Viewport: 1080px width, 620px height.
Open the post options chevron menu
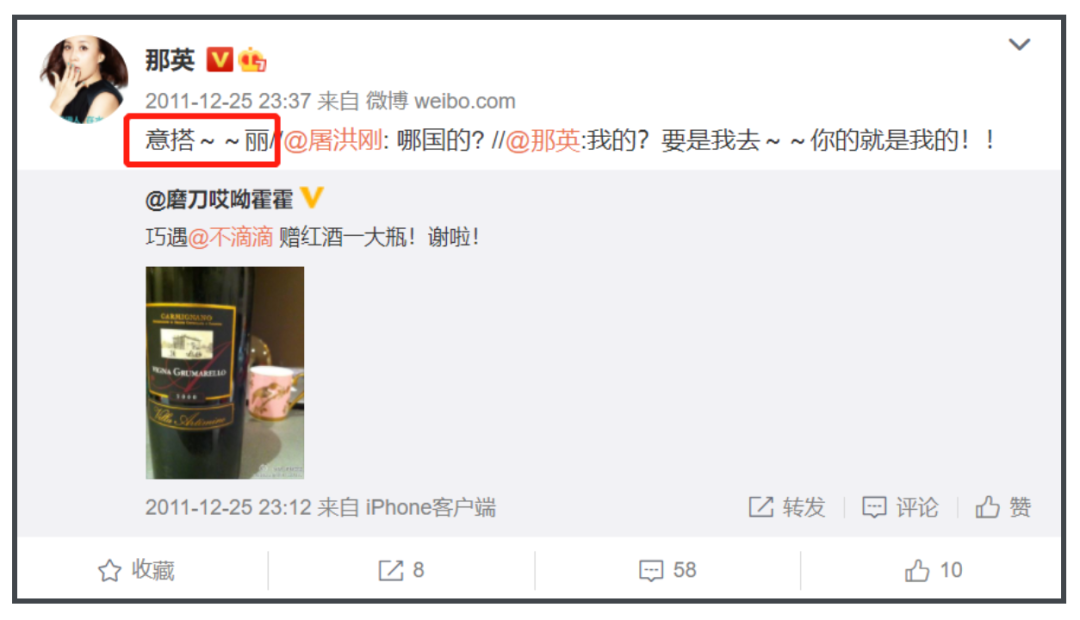[1019, 45]
